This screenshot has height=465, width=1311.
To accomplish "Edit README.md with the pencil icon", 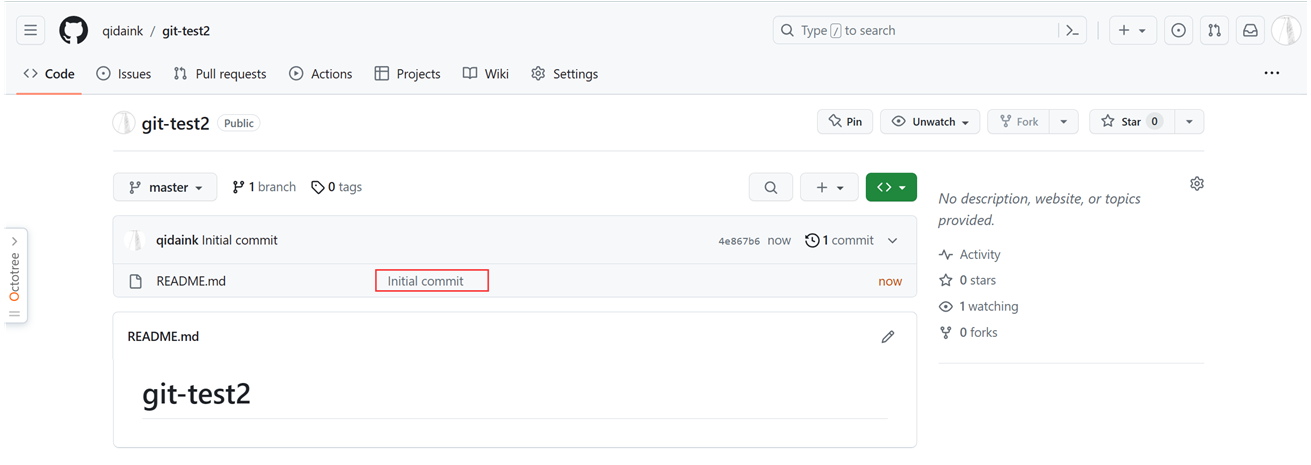I will [887, 337].
